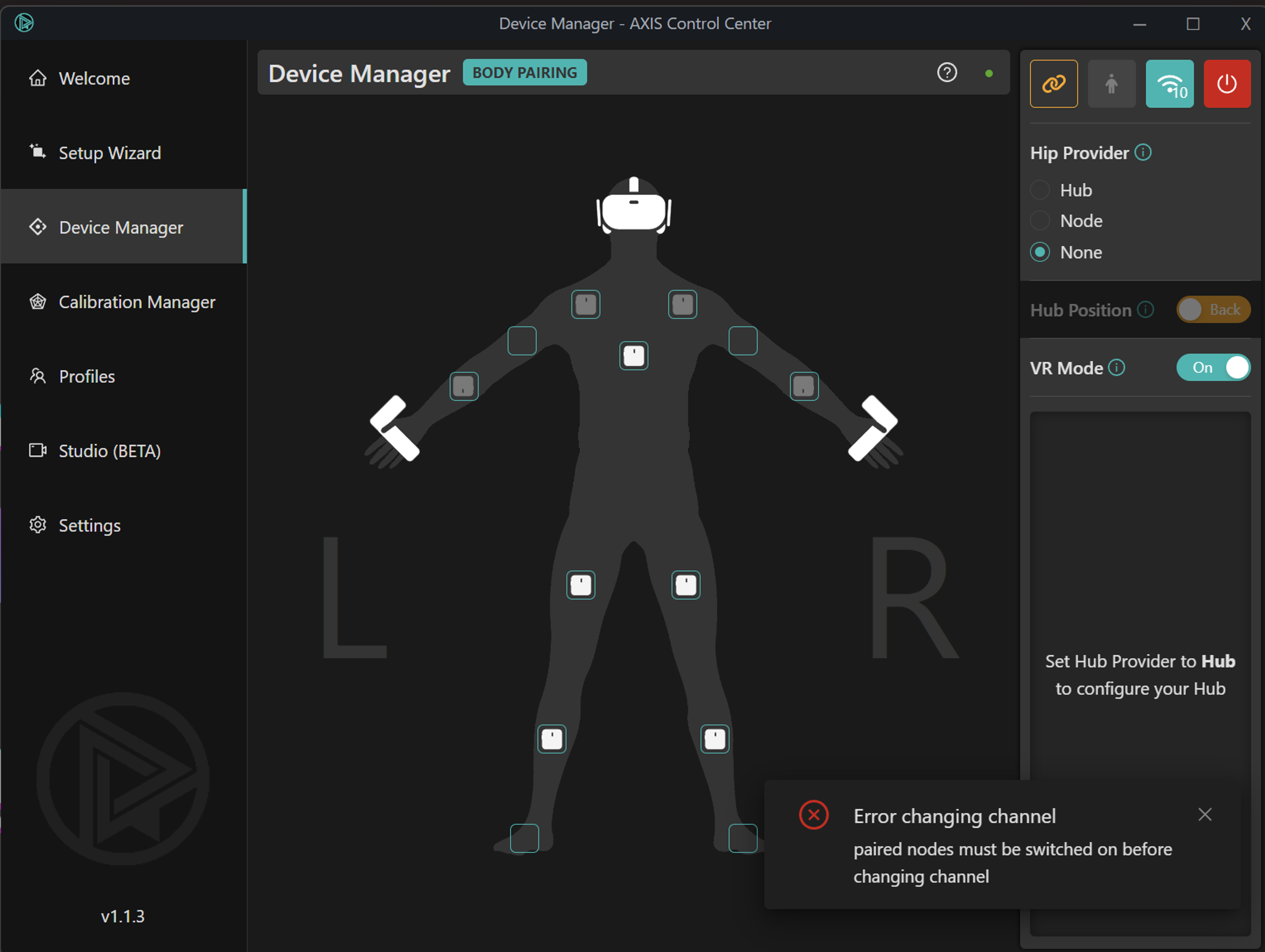The height and width of the screenshot is (952, 1265).
Task: Select Hub as hip provider
Action: coord(1040,190)
